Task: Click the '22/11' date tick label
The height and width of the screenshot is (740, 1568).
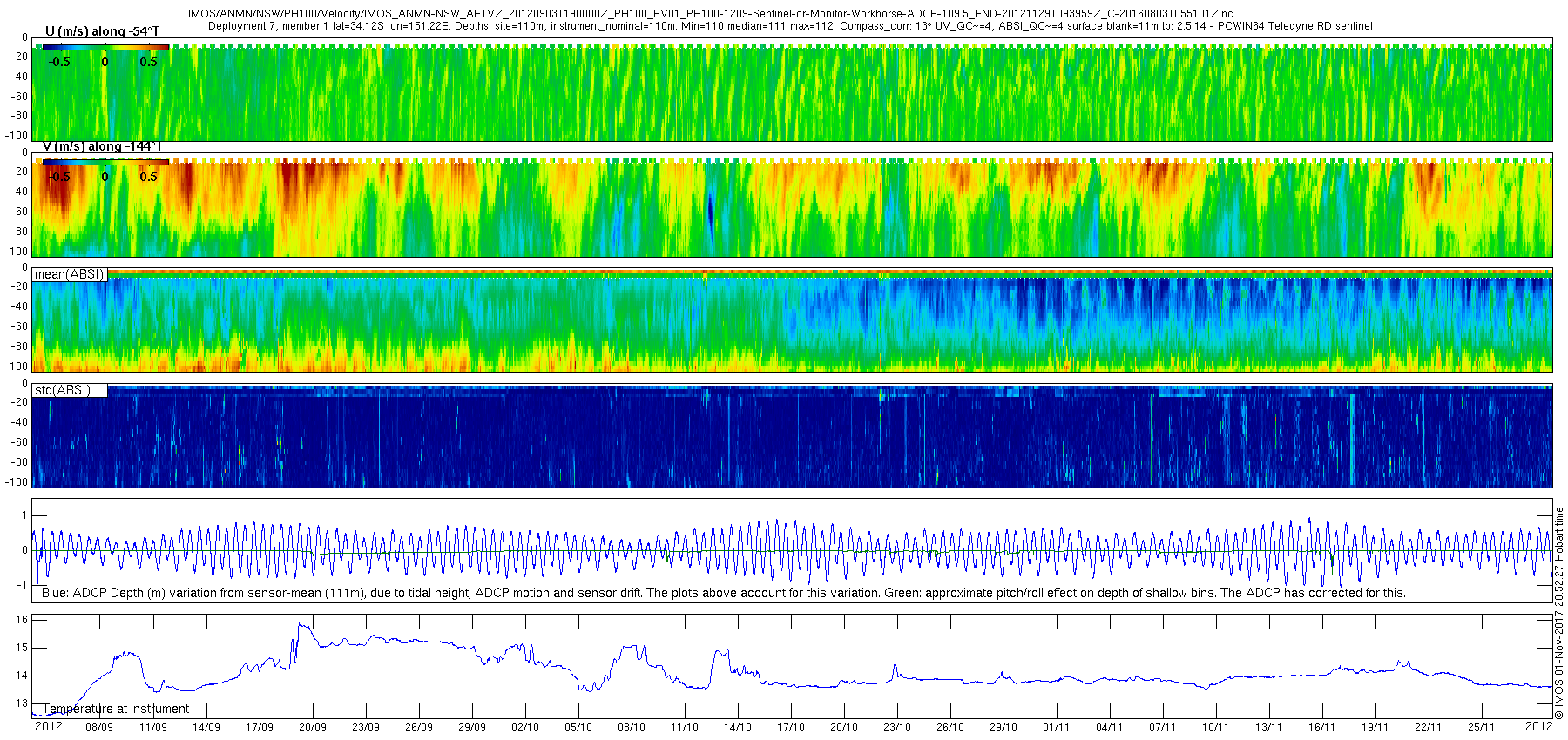Action: [1429, 728]
